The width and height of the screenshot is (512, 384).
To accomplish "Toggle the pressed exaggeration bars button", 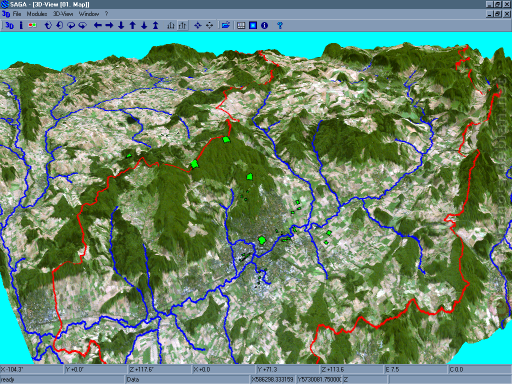I will 182,25.
